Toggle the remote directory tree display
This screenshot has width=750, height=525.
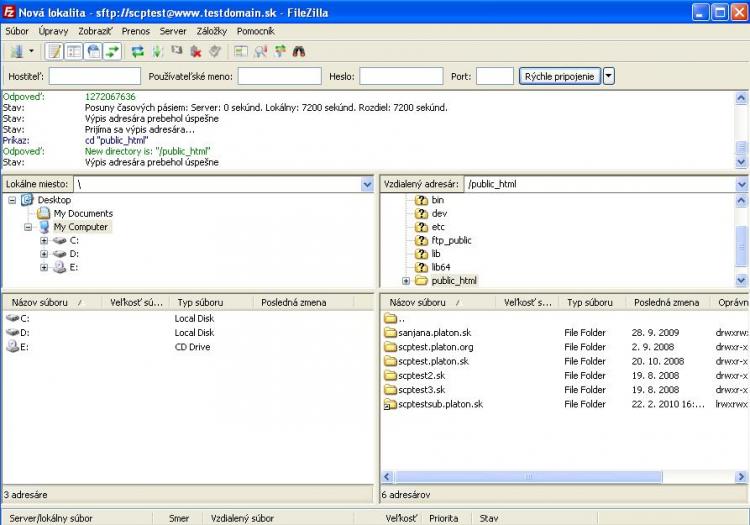click(x=94, y=51)
